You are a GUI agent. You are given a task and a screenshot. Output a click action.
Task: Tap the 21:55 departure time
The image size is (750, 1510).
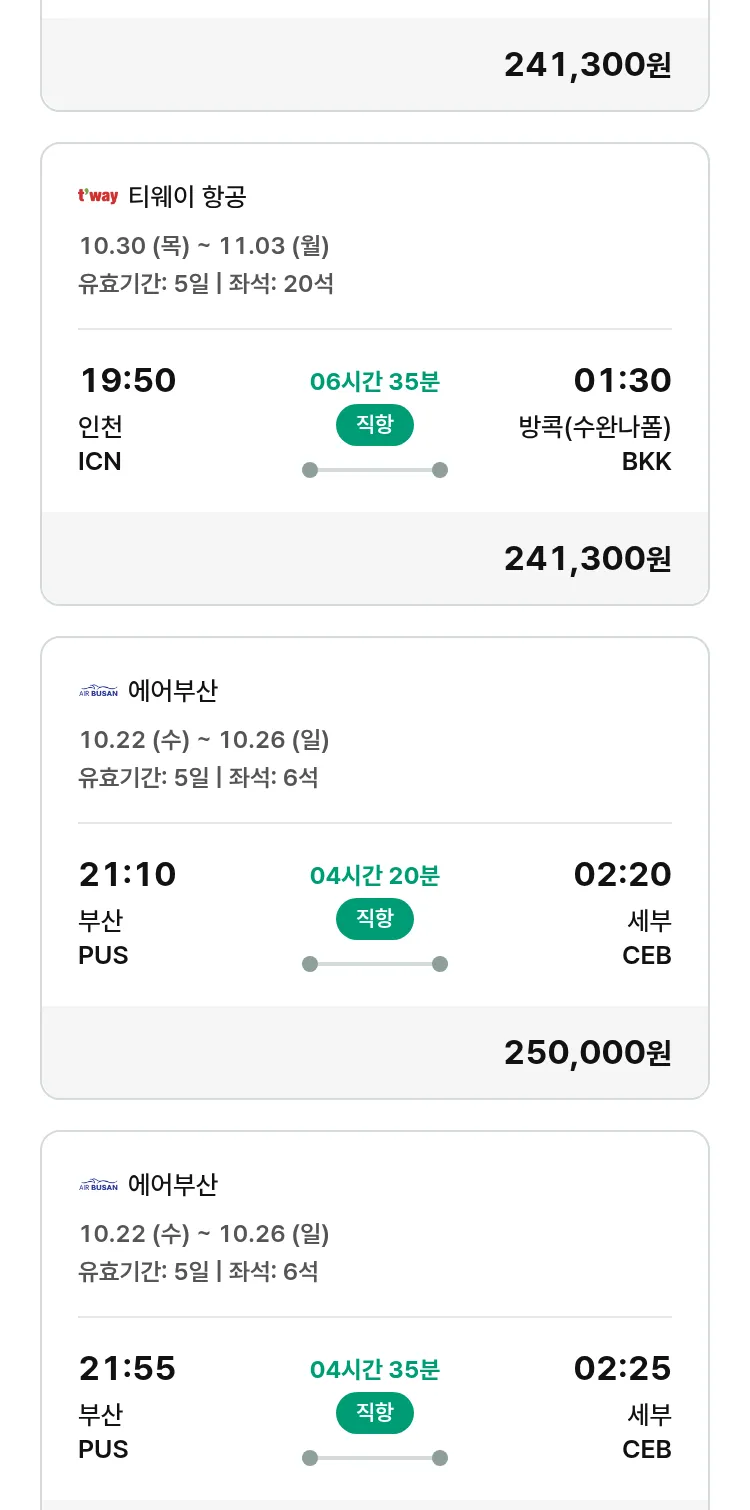(x=128, y=1369)
